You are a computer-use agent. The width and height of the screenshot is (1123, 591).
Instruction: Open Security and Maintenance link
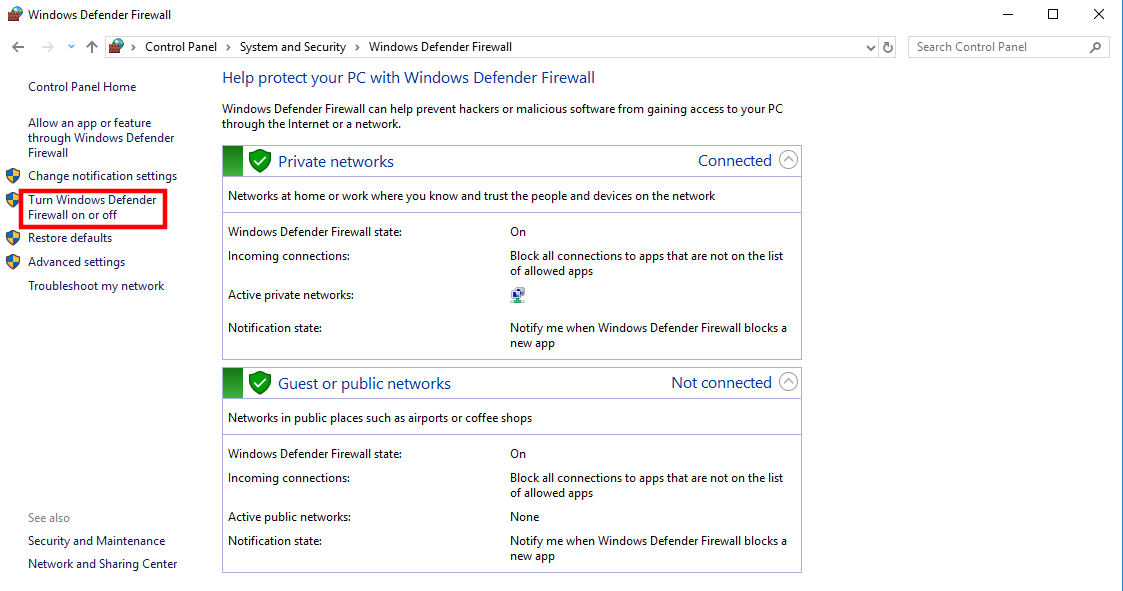click(x=96, y=541)
